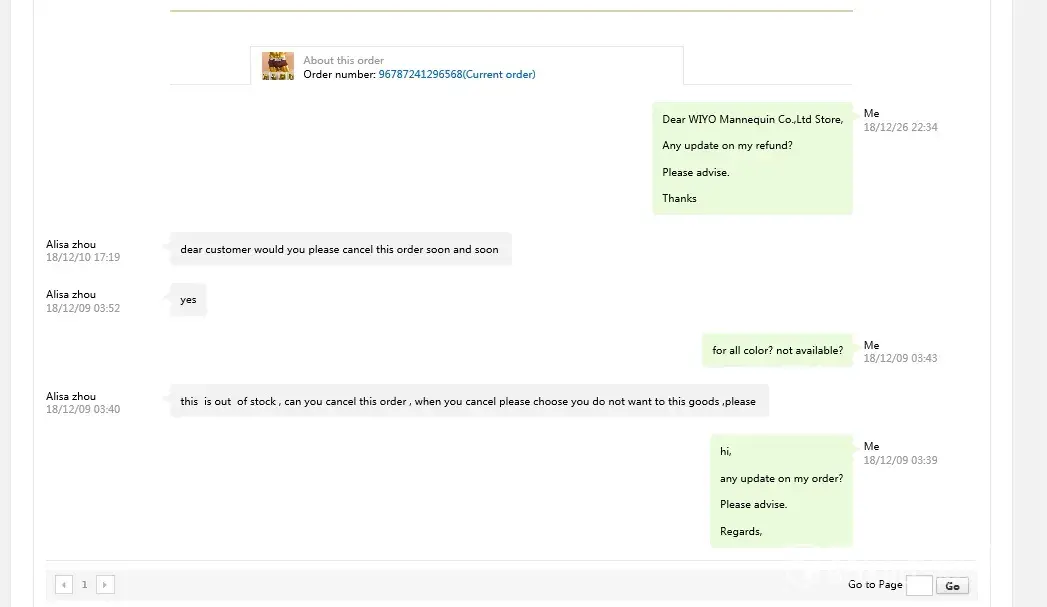Click the "About this order" heading

(x=343, y=61)
